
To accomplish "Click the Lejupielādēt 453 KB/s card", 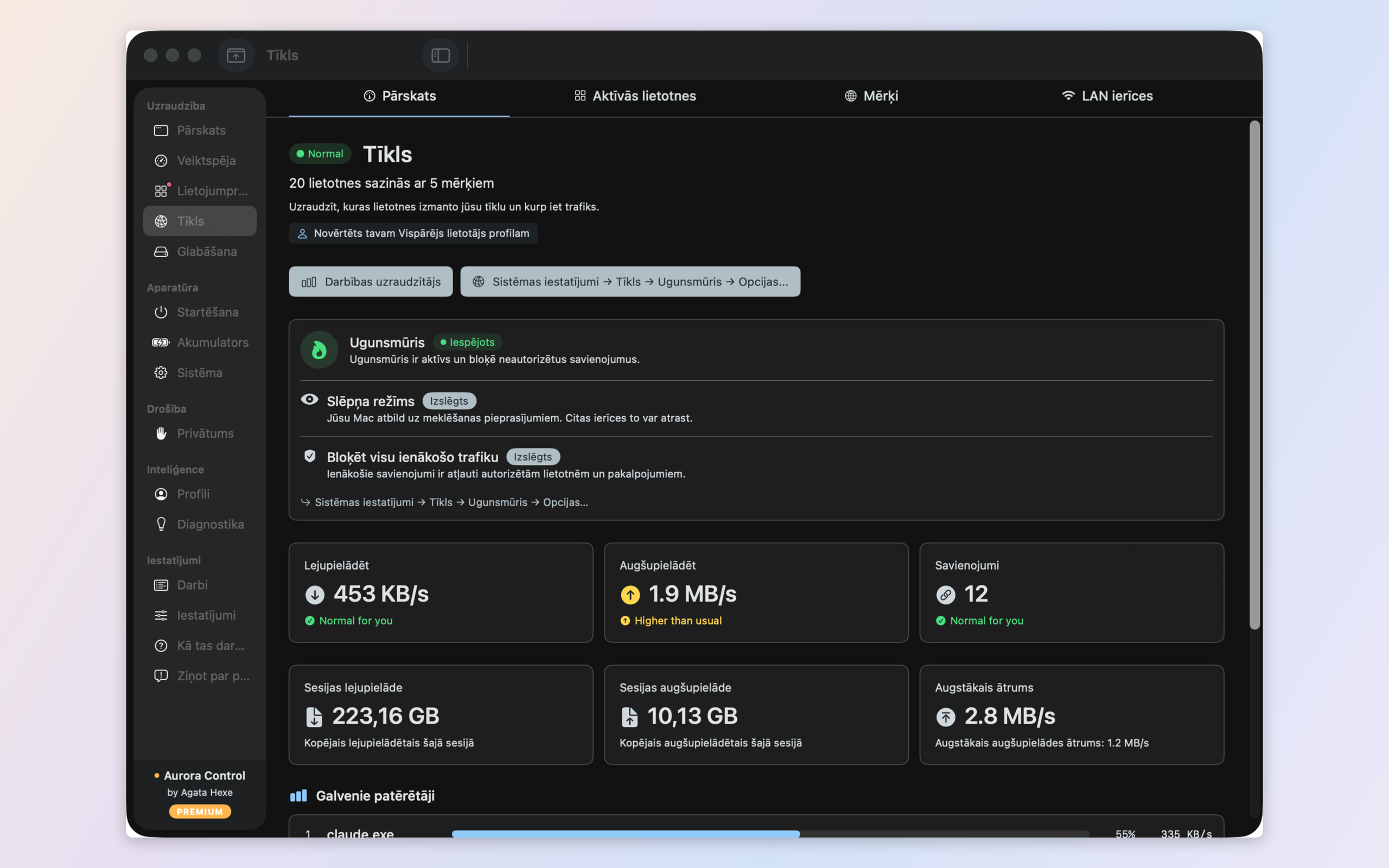I will [x=441, y=592].
